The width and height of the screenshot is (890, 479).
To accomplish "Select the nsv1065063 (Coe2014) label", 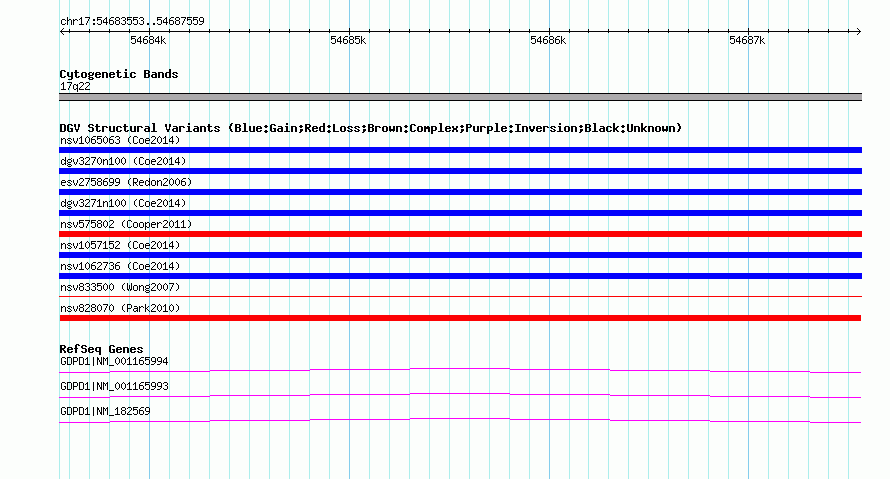I will click(x=120, y=140).
